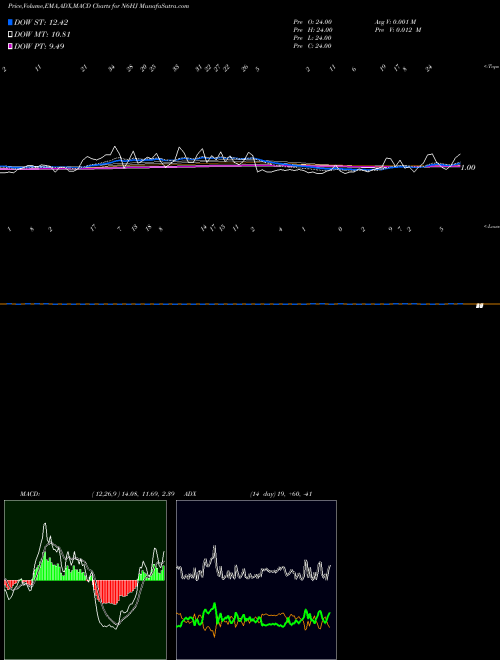Viewport: 500px width, 660px height.
Task: Click the chart title mentioning MunafaSutra.com
Action: click(x=98, y=6)
